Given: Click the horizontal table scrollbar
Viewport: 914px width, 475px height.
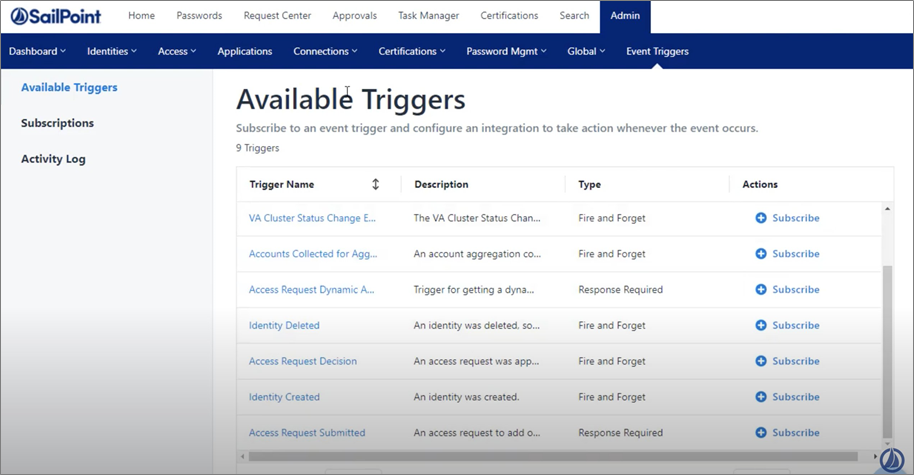Looking at the screenshot, I should [x=553, y=456].
